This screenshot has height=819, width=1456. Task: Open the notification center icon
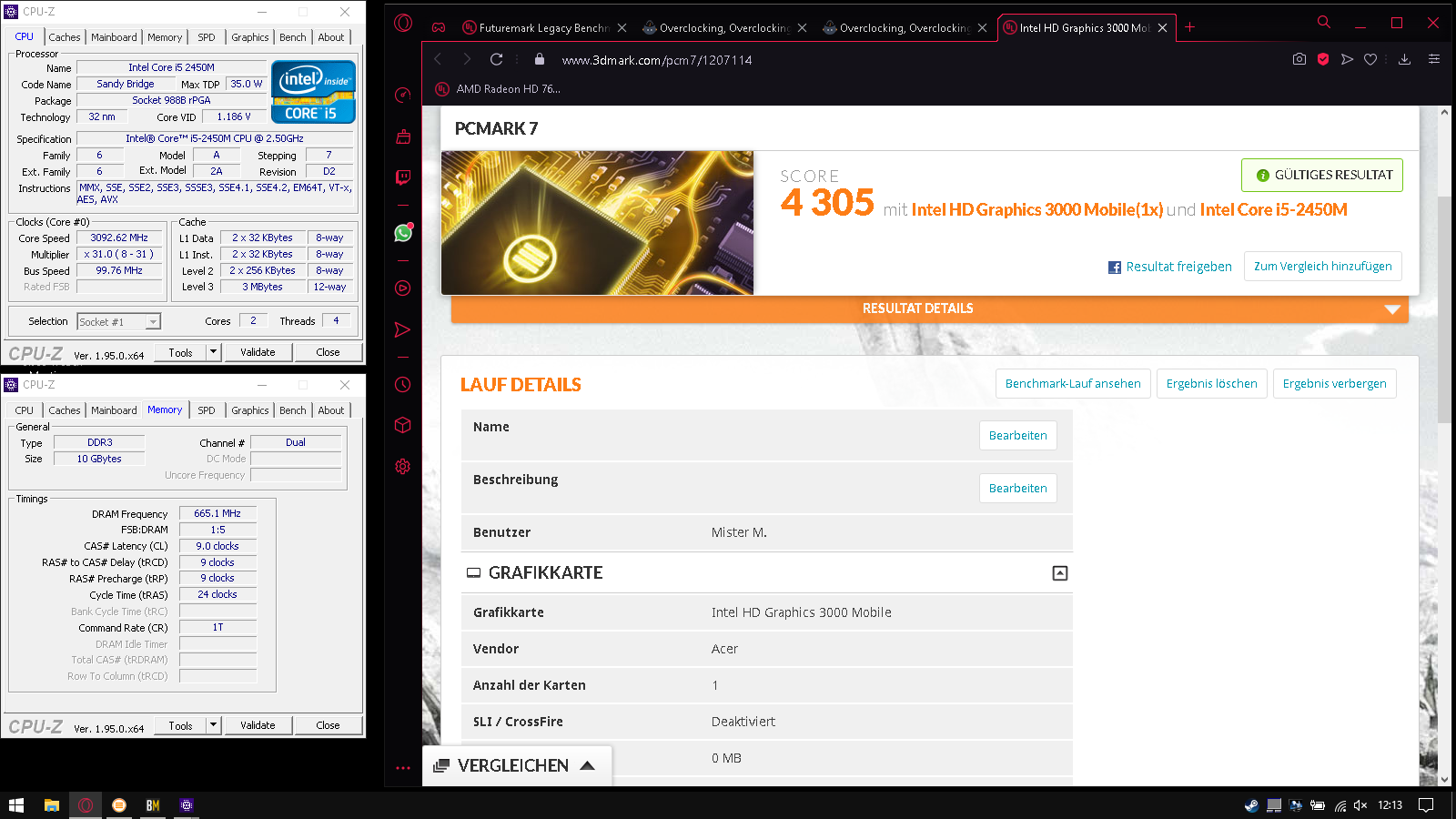tap(1426, 805)
